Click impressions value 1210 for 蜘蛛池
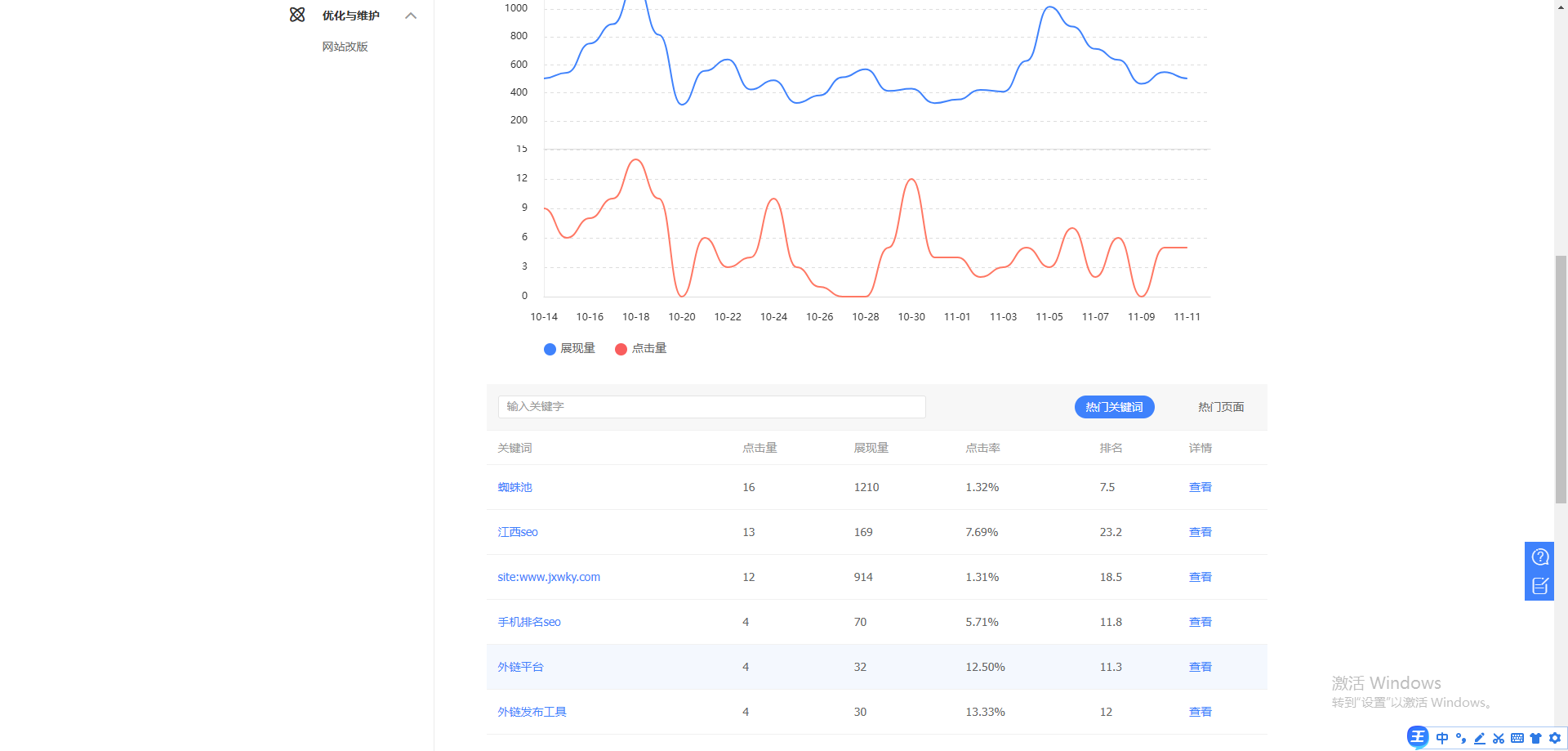 [866, 487]
